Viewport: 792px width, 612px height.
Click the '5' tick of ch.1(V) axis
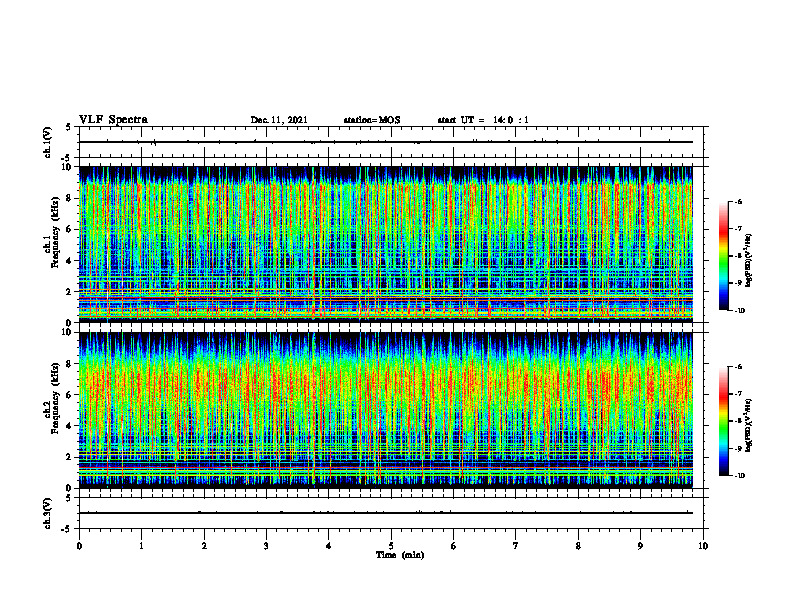69,127
